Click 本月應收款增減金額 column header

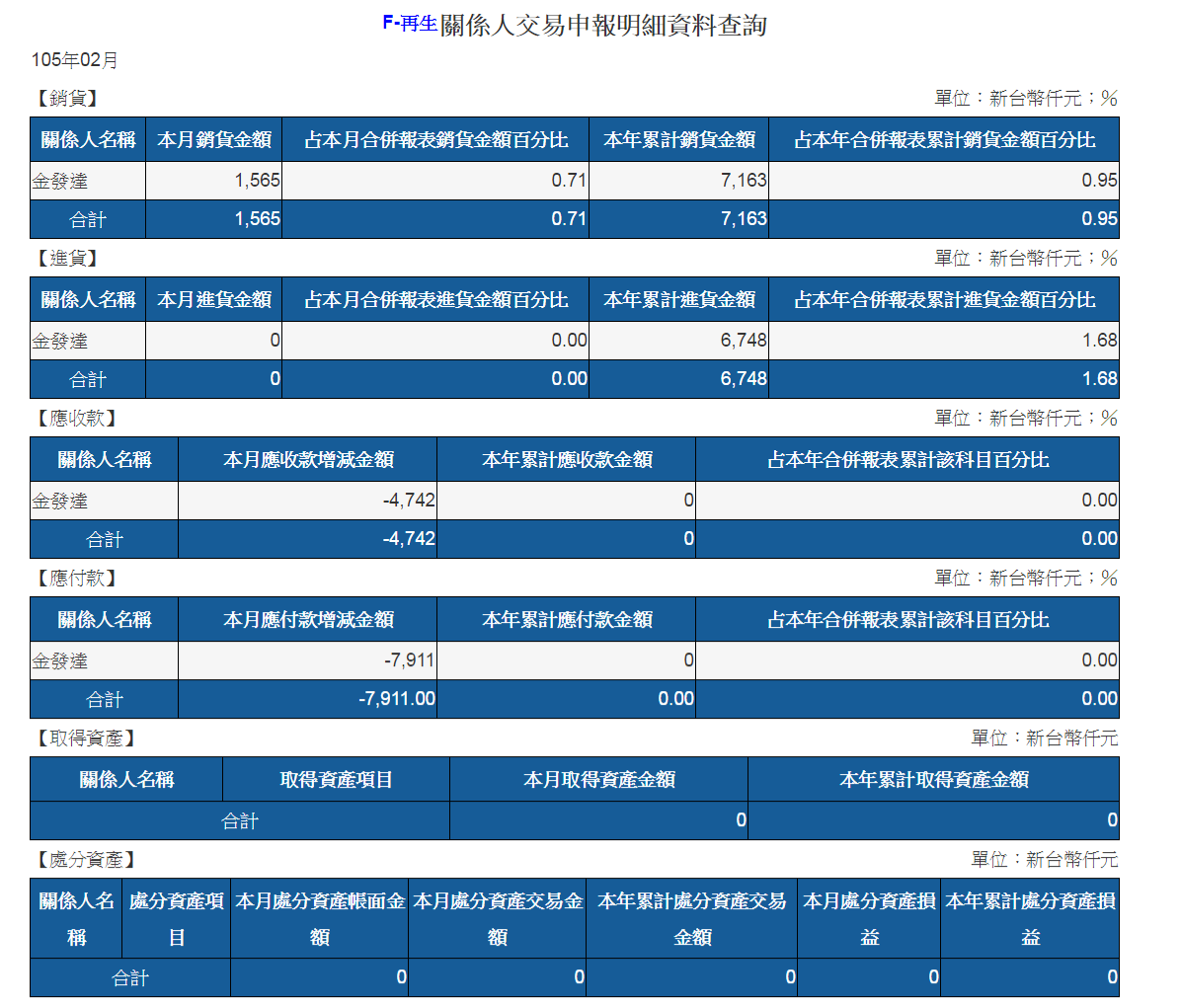(x=308, y=460)
